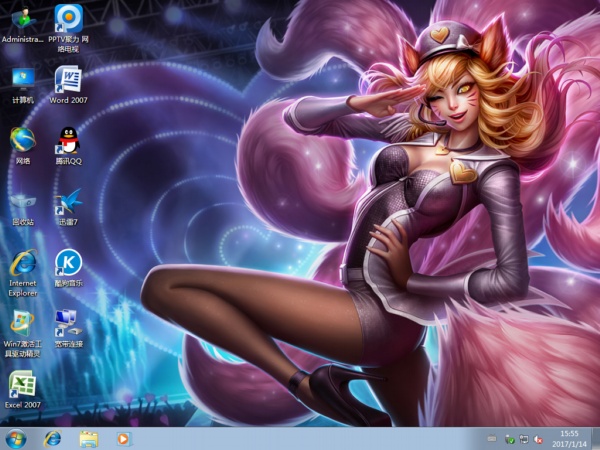The height and width of the screenshot is (450, 600).
Task: Launch the 酷狗音乐 music player shortcut
Action: tap(68, 264)
